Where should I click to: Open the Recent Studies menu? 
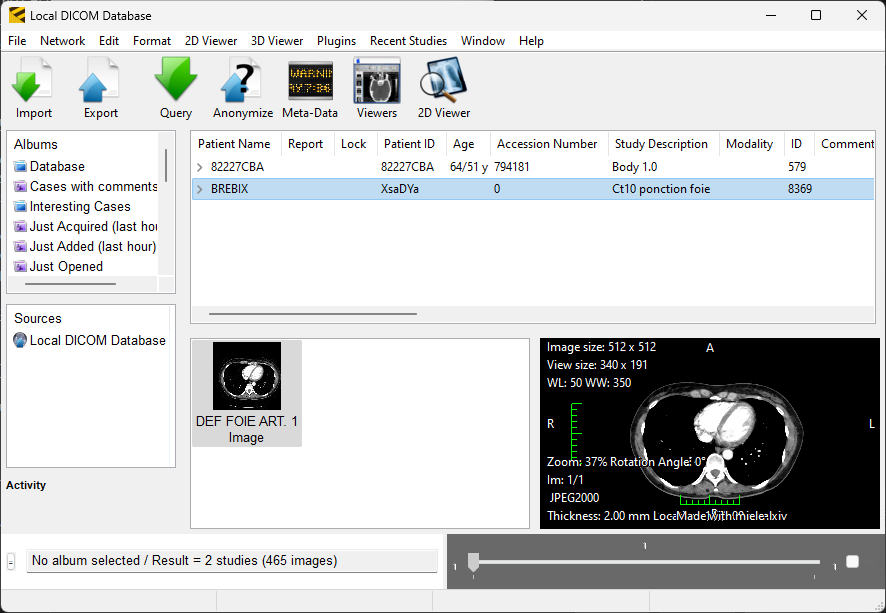click(408, 41)
